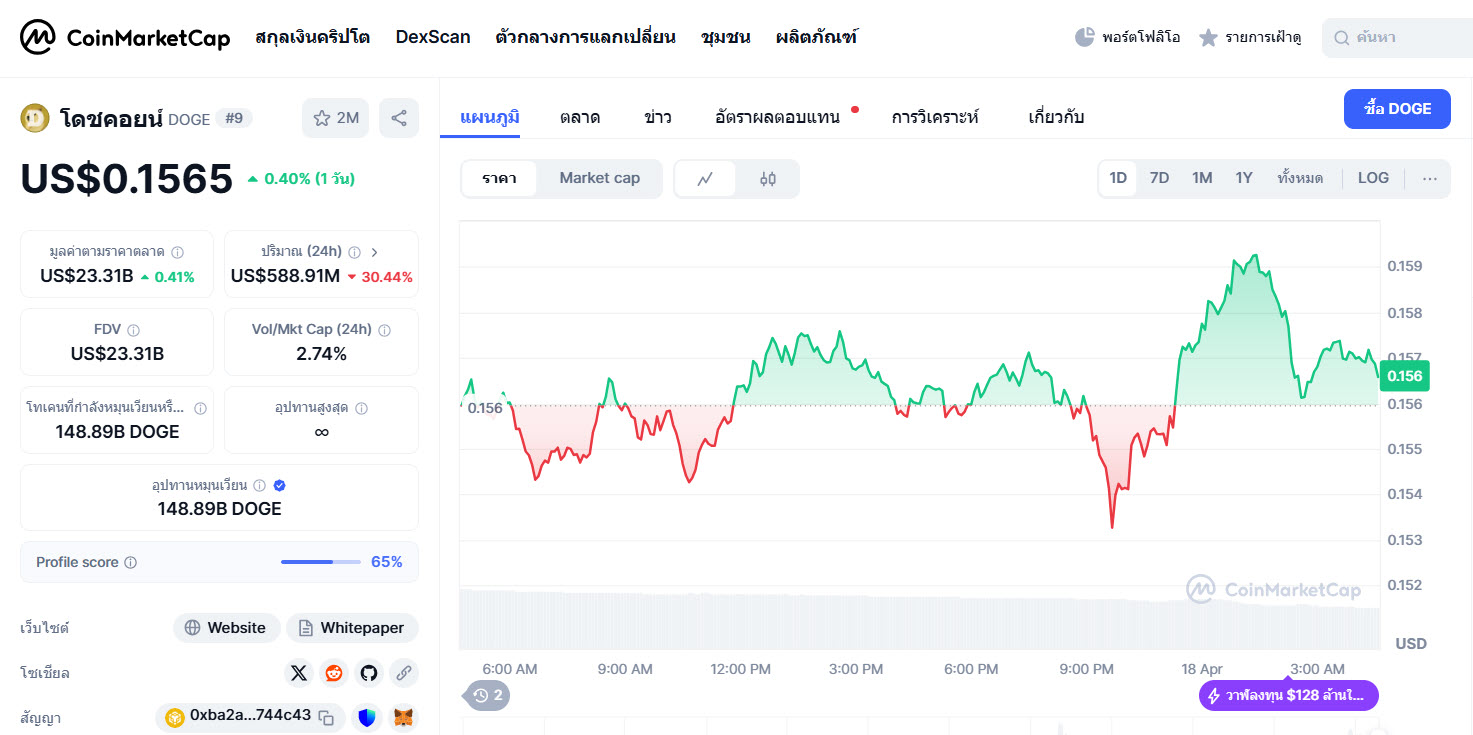Open the GitHub social link
Viewport: 1473px width, 735px height.
pyautogui.click(x=369, y=673)
